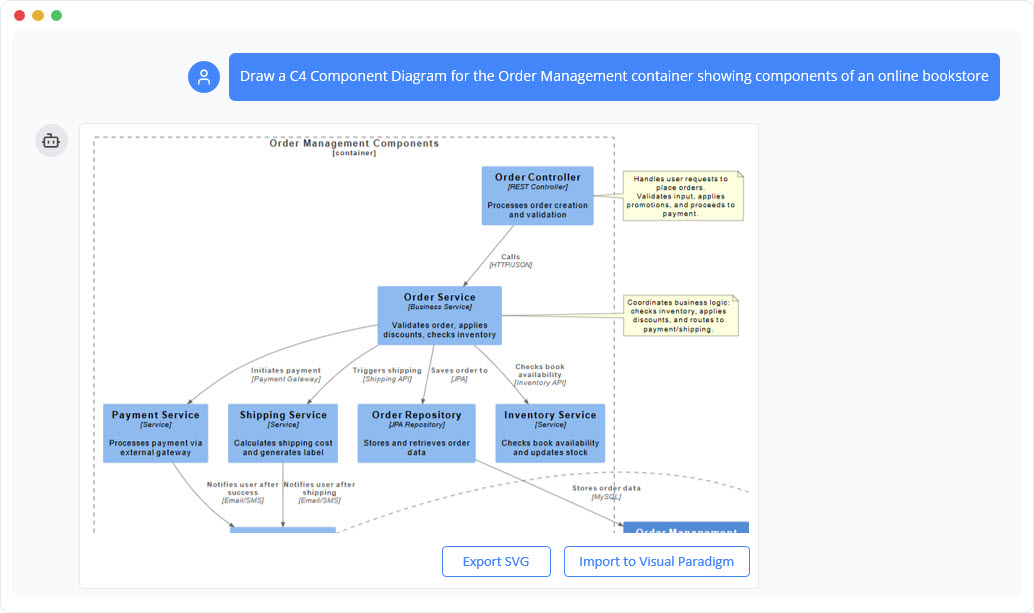
Task: Select the Order Repository JPA component
Action: 416,432
